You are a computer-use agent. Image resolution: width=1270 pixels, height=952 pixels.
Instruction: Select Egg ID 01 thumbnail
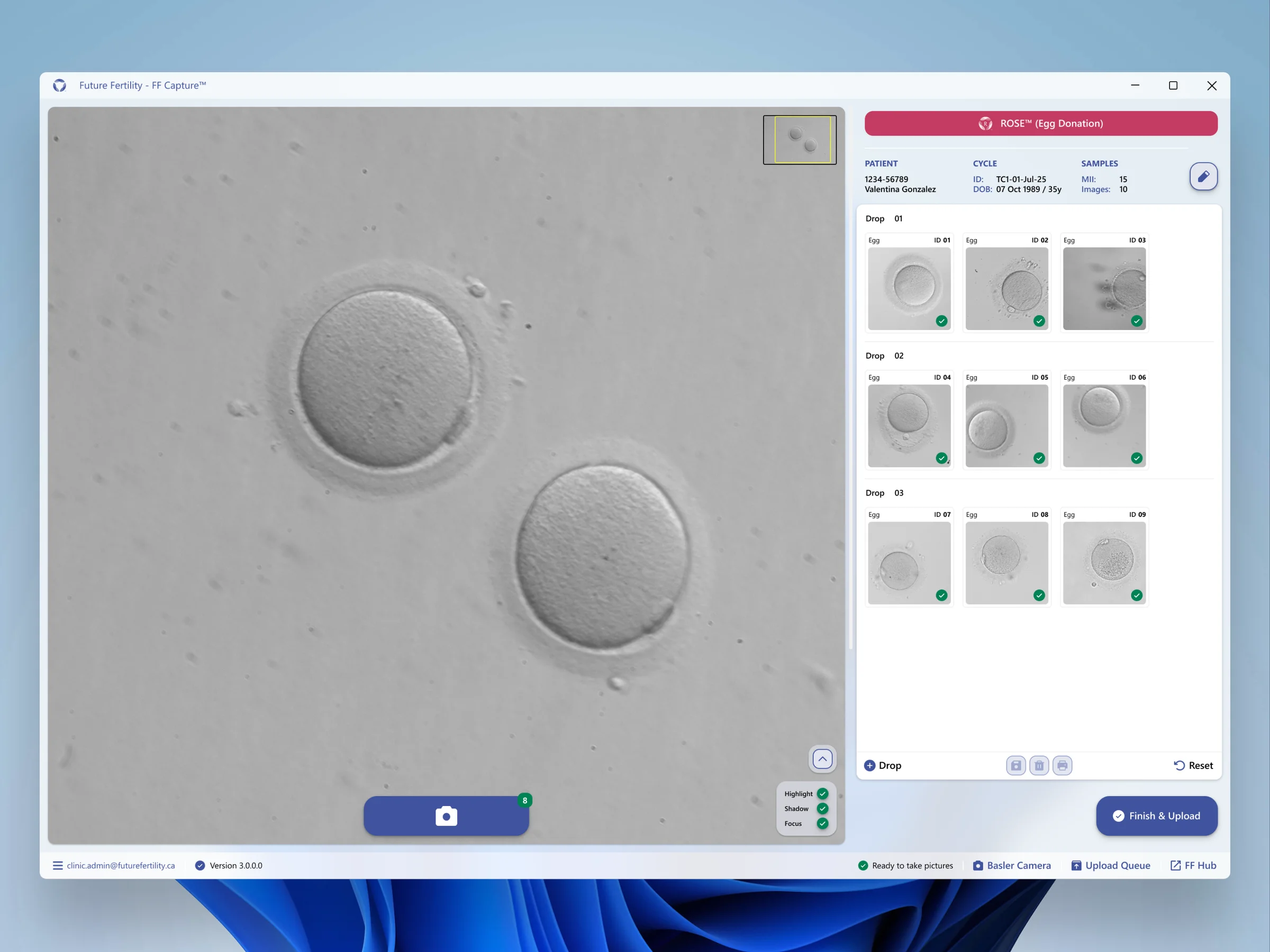(909, 289)
